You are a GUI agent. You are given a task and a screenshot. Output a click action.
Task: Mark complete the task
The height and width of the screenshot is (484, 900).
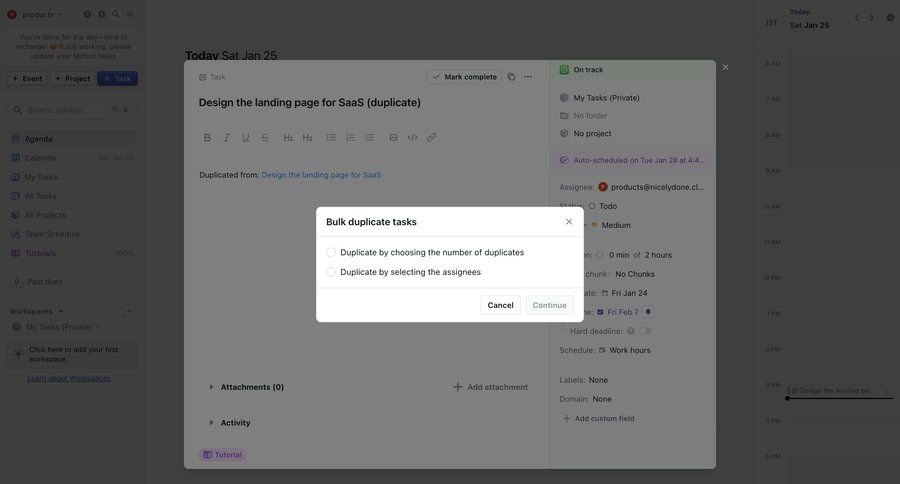click(x=464, y=76)
